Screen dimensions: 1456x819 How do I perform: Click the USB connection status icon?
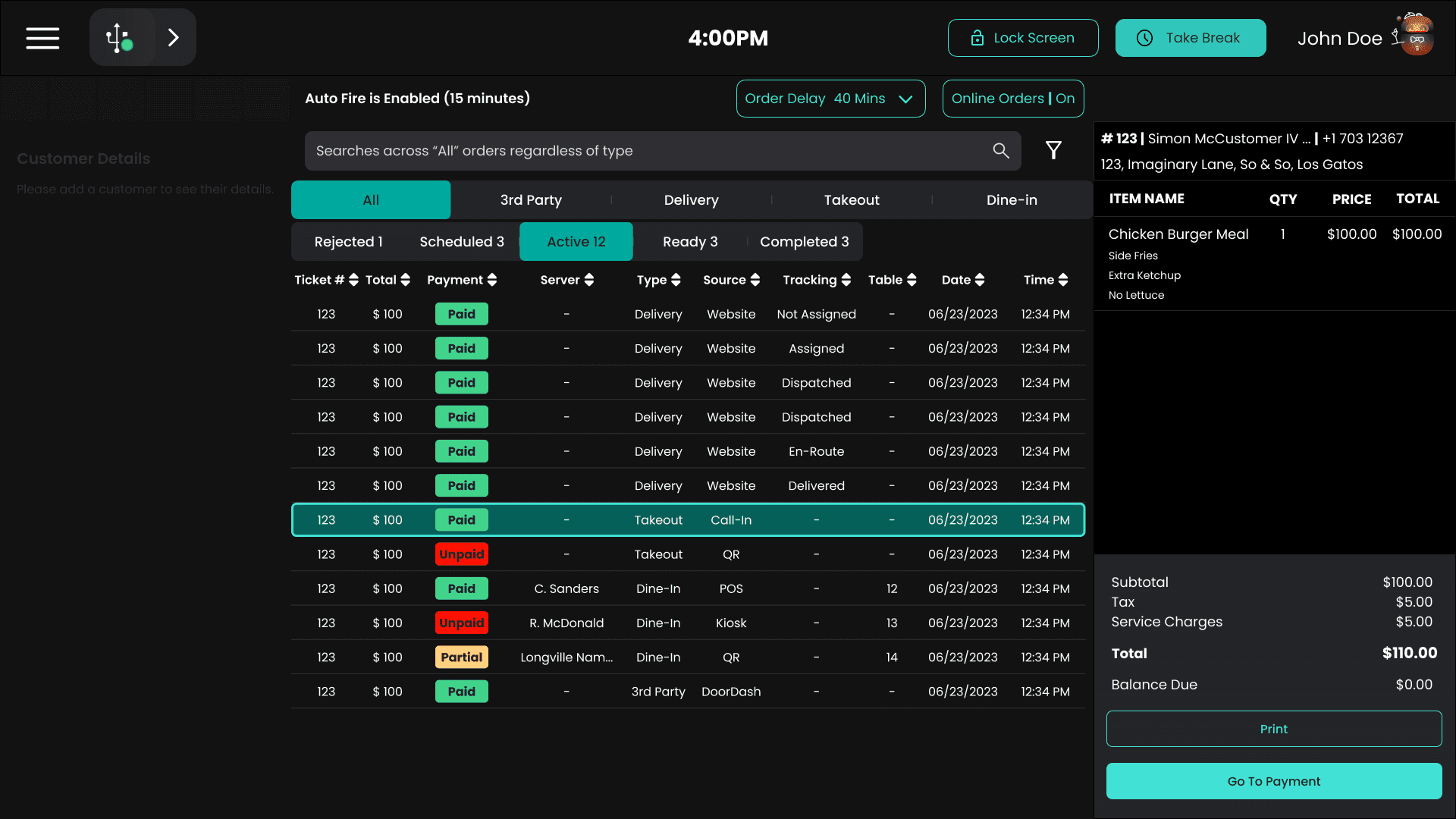click(x=120, y=38)
